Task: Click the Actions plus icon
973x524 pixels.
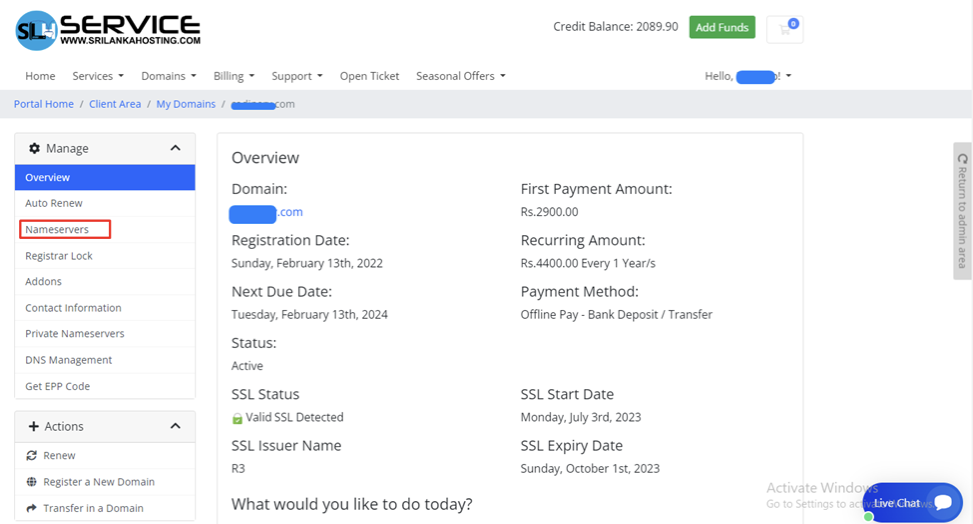Action: [x=34, y=427]
